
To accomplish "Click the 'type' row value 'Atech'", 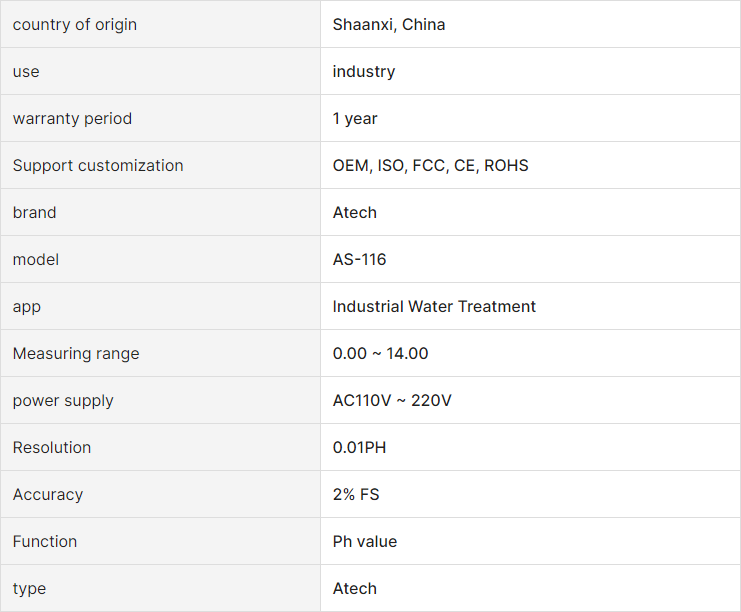I will [x=355, y=588].
